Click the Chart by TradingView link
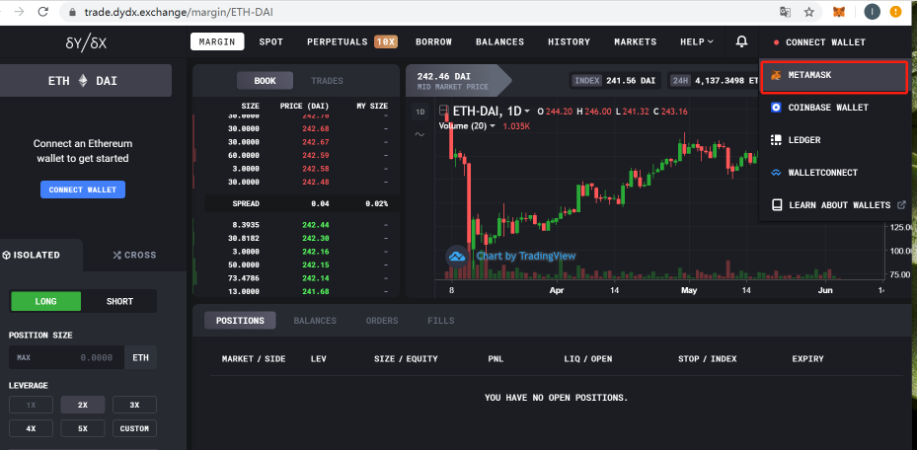Screen dimensions: 917x450 click(525, 256)
